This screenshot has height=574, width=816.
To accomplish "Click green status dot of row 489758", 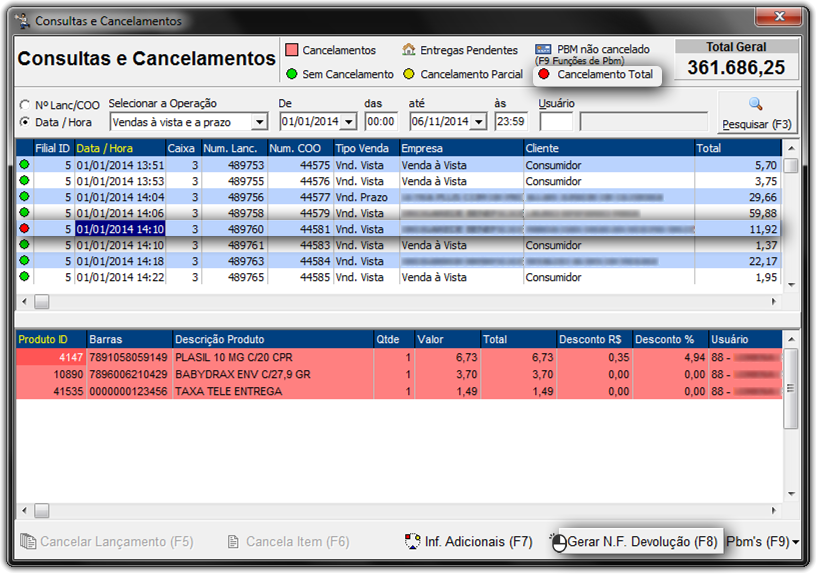I will click(x=24, y=212).
